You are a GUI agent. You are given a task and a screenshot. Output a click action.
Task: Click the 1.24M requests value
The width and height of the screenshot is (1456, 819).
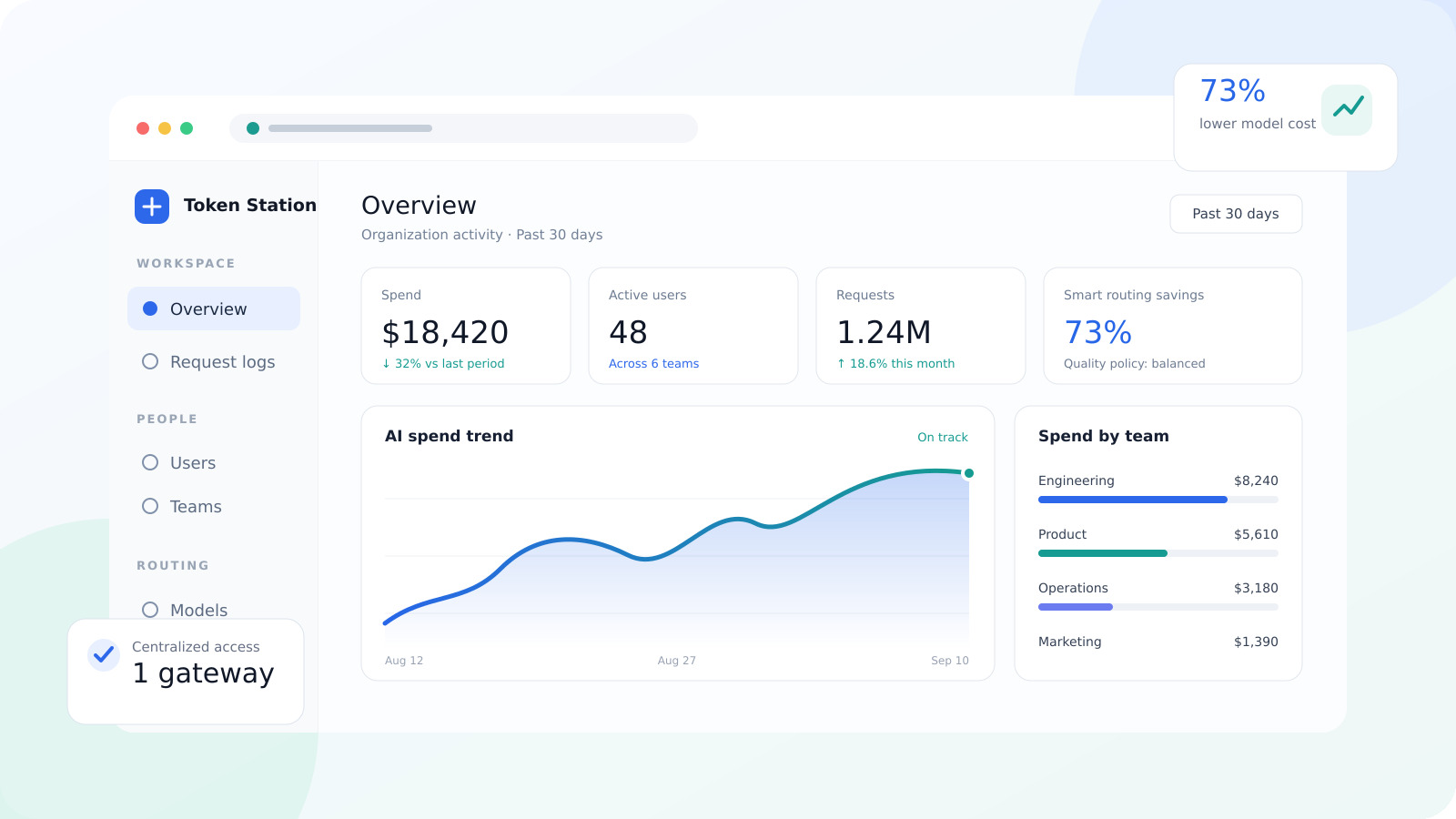click(x=884, y=332)
